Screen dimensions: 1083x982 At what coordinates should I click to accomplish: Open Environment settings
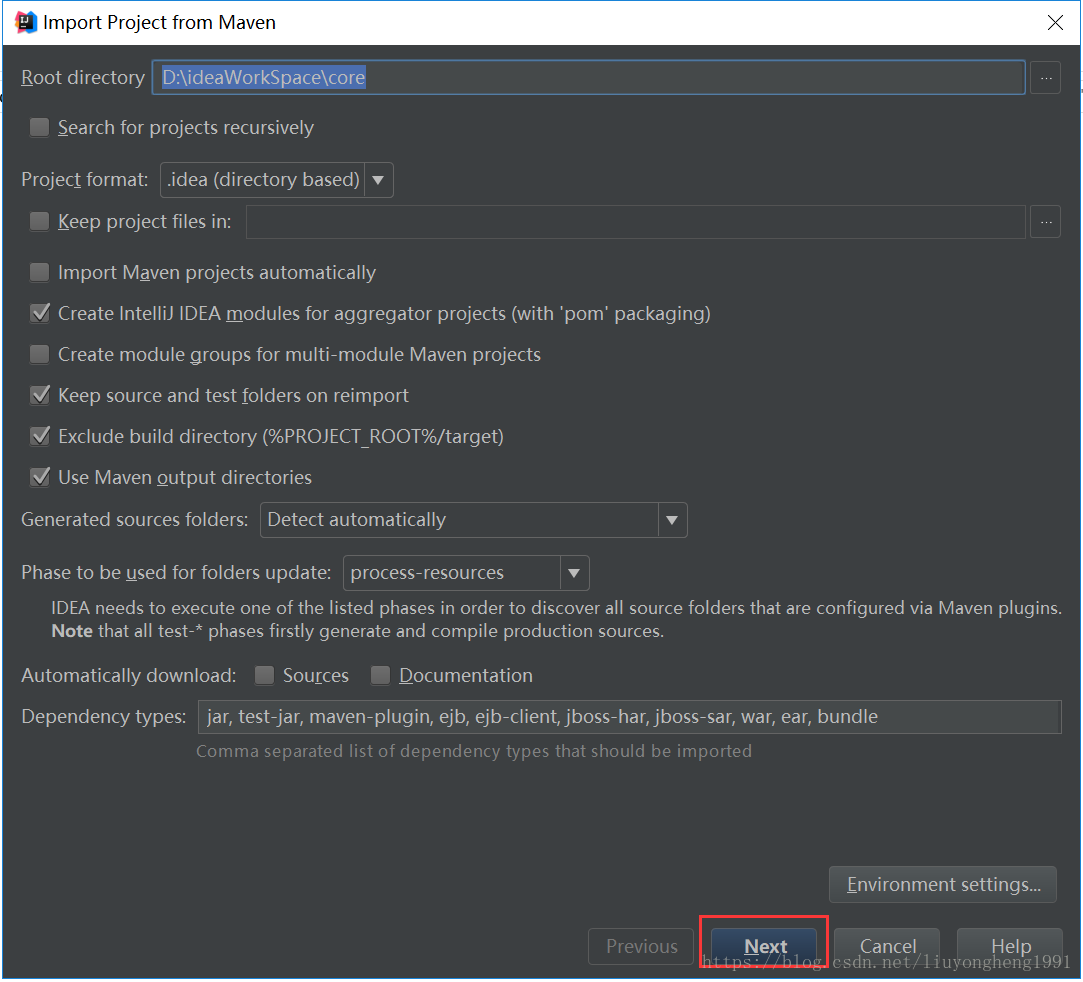943,885
